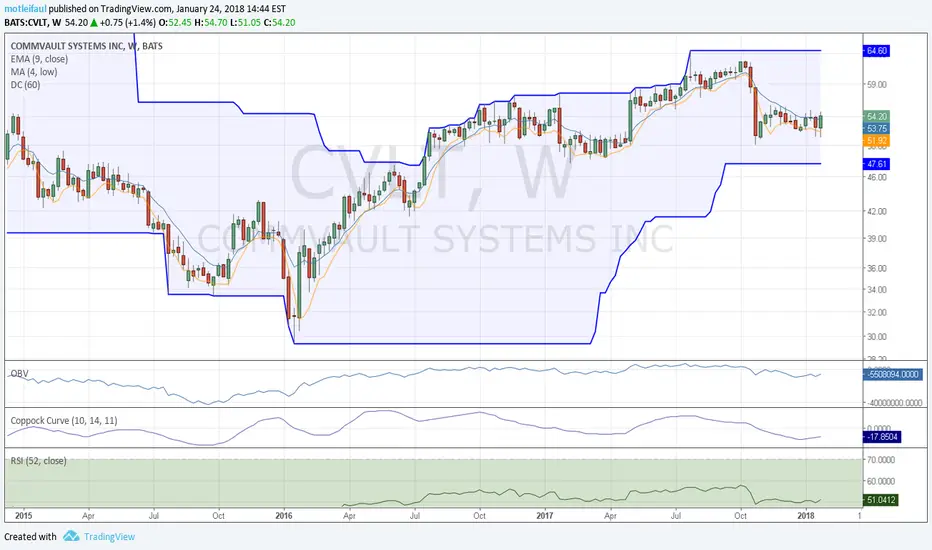Viewport: 932px width, 550px height.
Task: Select the EMA (9, close) indicator label
Action: click(x=39, y=59)
